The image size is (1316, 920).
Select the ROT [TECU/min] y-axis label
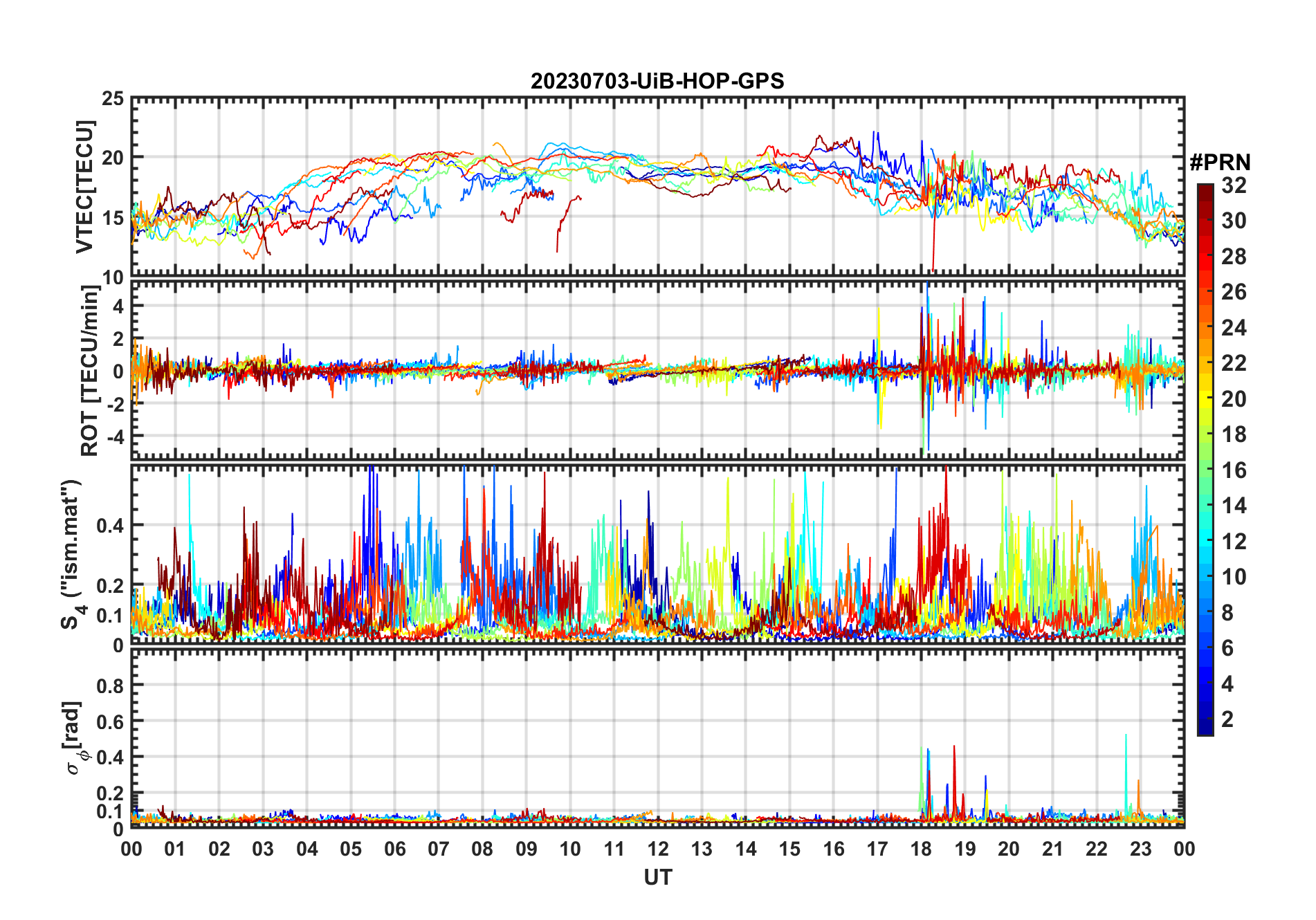90,371
